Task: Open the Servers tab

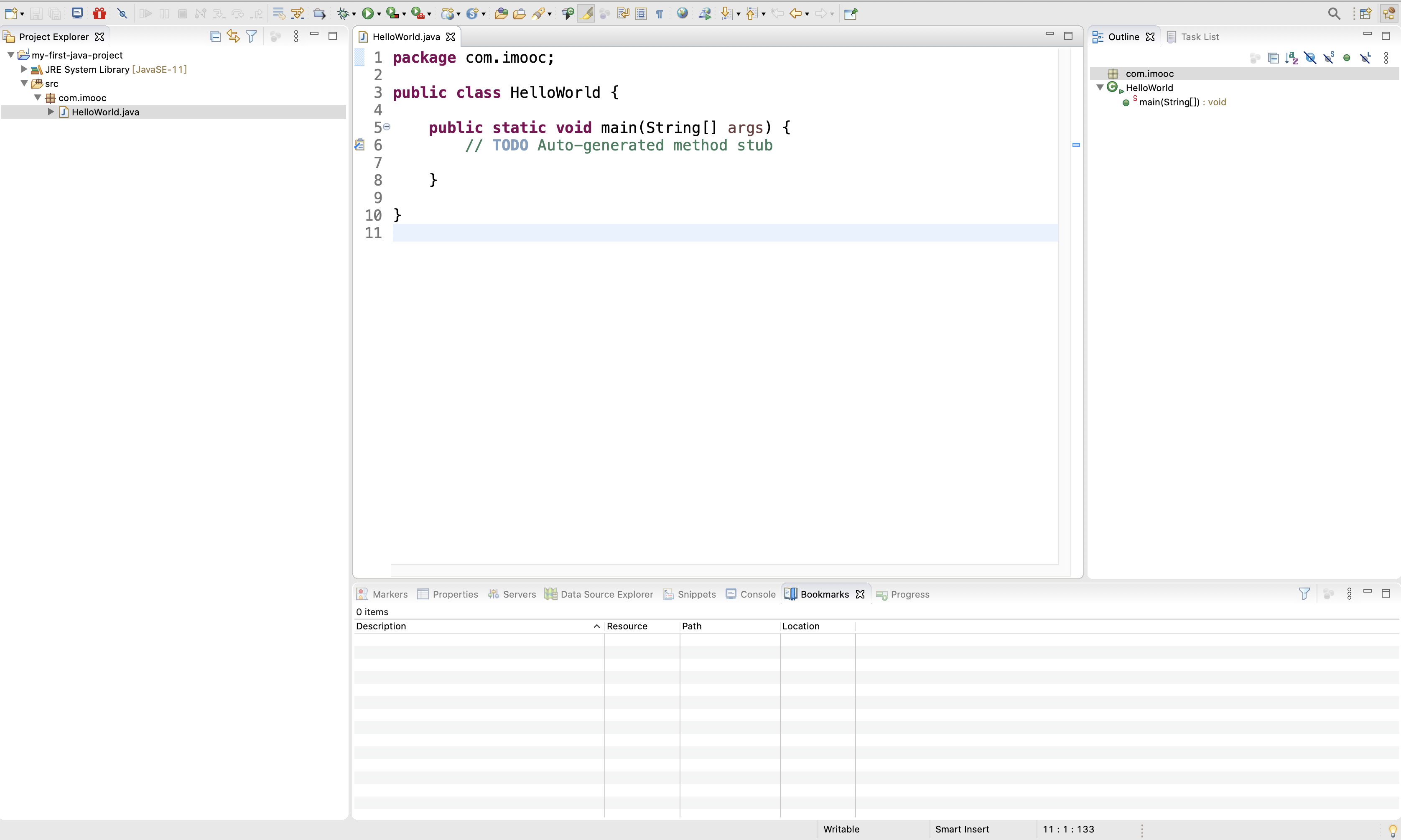Action: [x=512, y=594]
